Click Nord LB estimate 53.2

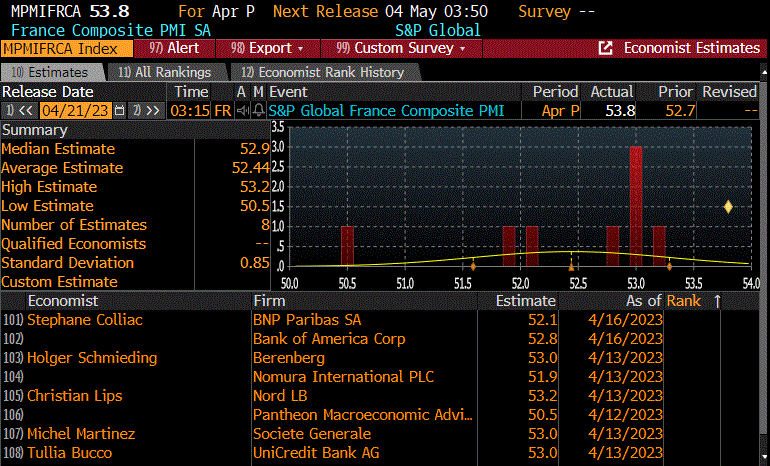click(x=542, y=396)
